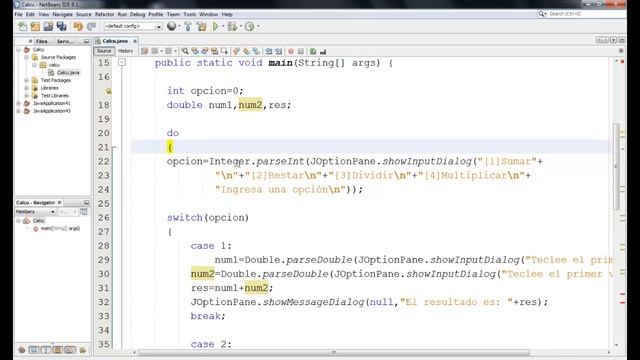Click the Source view button
This screenshot has width=640, height=360.
tap(104, 51)
